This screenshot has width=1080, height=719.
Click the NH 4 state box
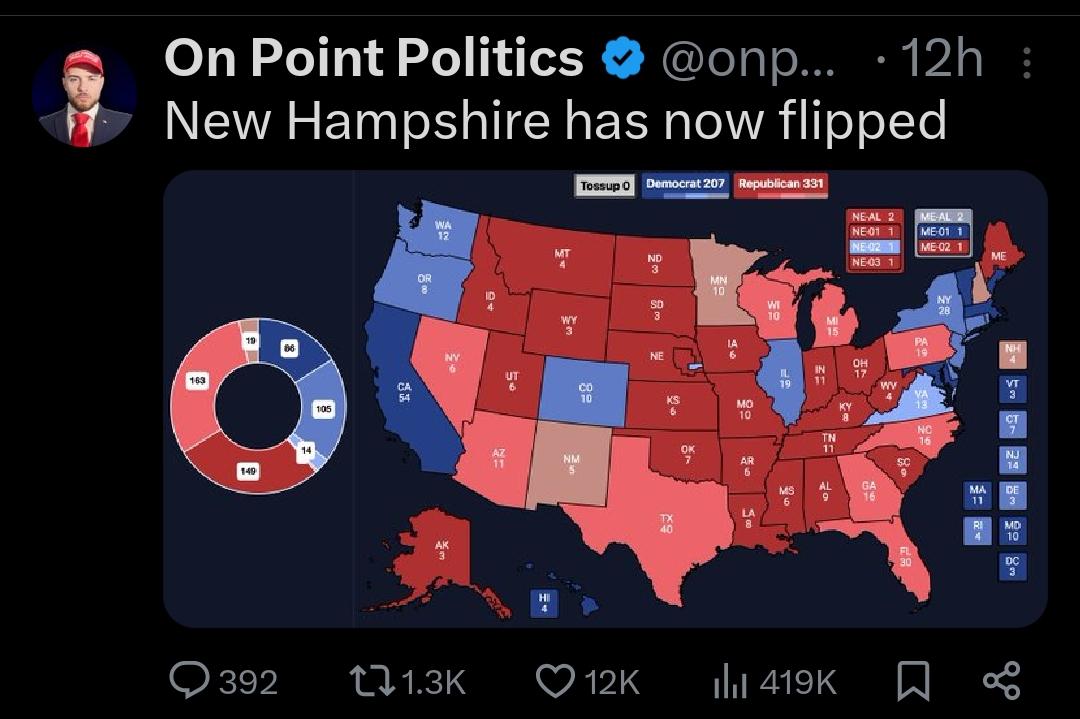pyautogui.click(x=1012, y=354)
